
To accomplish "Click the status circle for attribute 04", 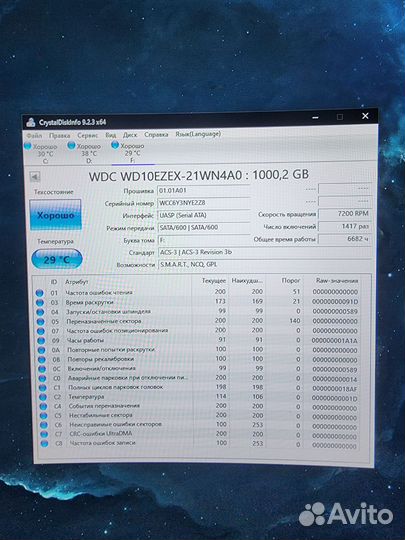I will coord(40,312).
